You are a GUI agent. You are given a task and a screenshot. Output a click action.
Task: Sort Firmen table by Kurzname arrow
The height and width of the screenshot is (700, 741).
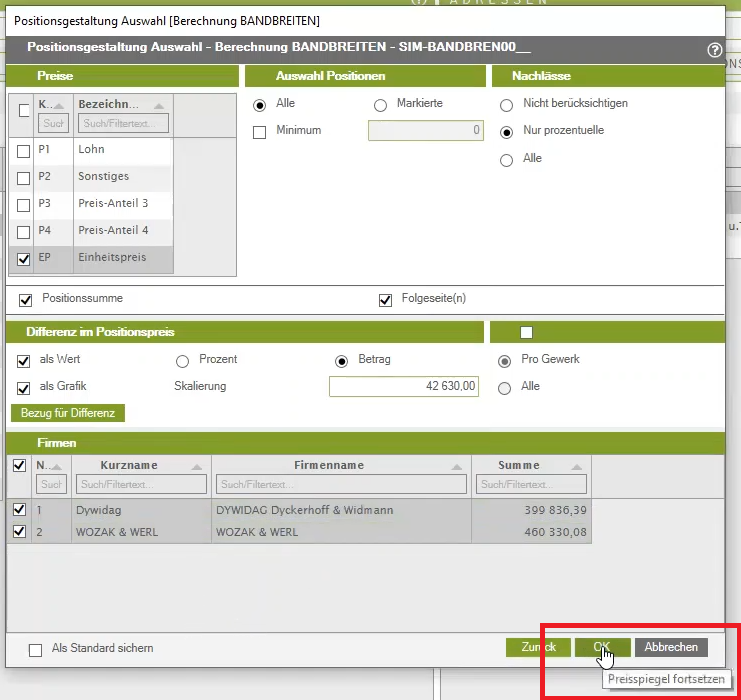194,466
